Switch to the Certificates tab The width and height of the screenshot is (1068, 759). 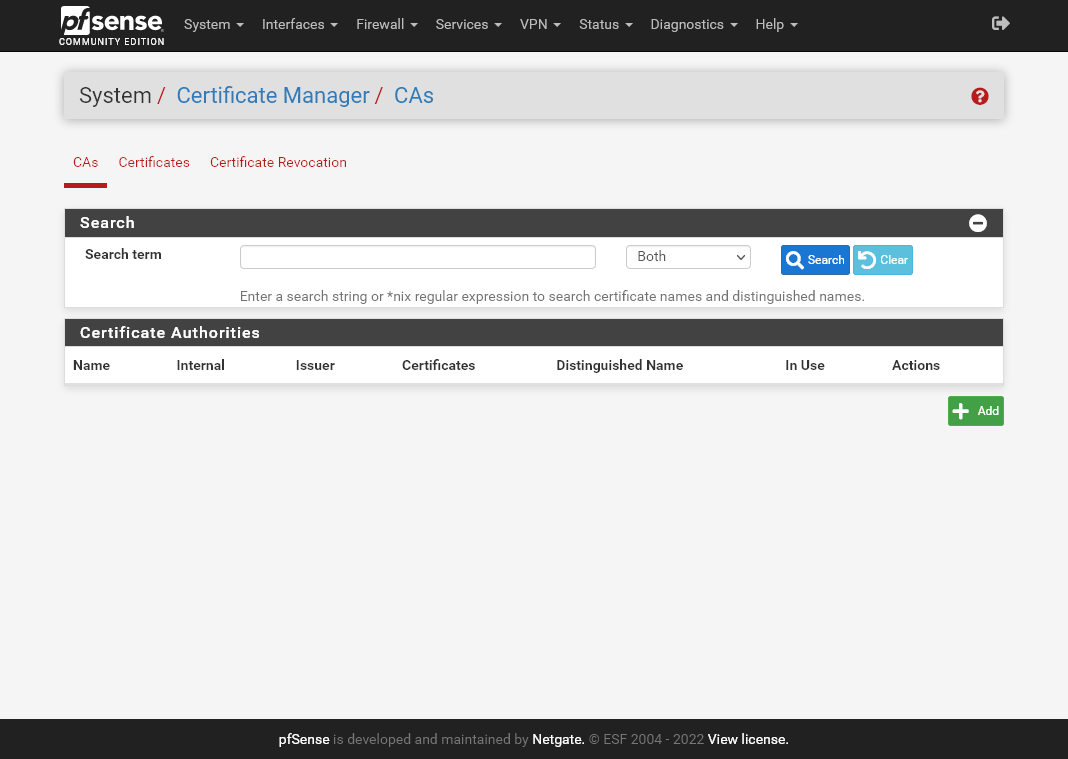tap(153, 162)
